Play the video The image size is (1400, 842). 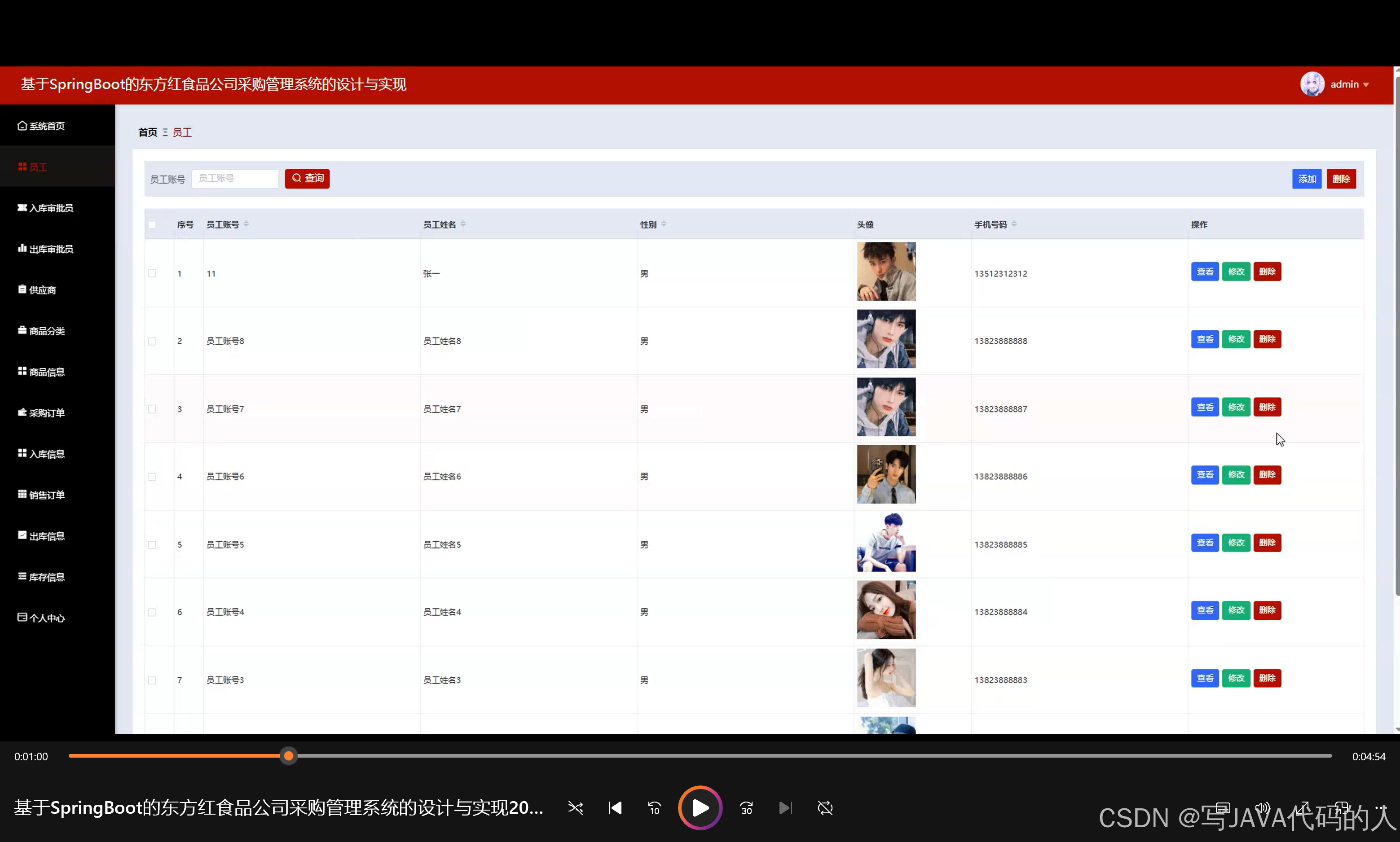click(x=700, y=807)
